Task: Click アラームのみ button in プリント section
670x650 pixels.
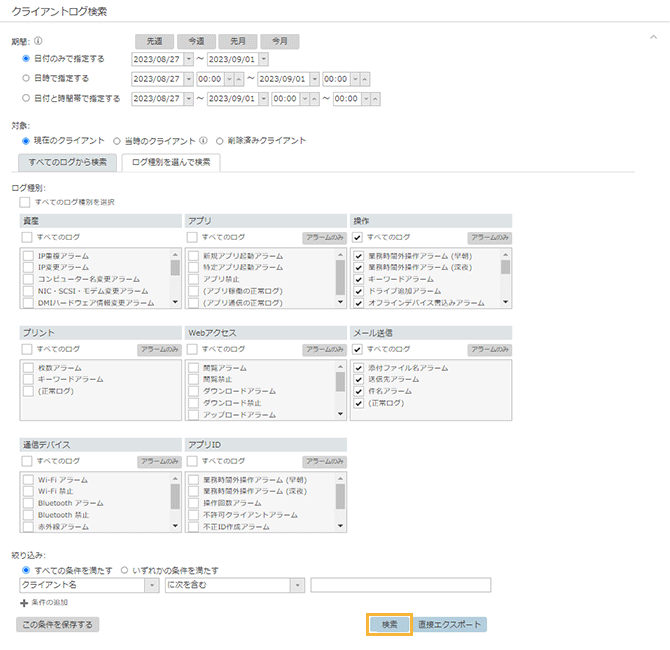Action: point(159,350)
